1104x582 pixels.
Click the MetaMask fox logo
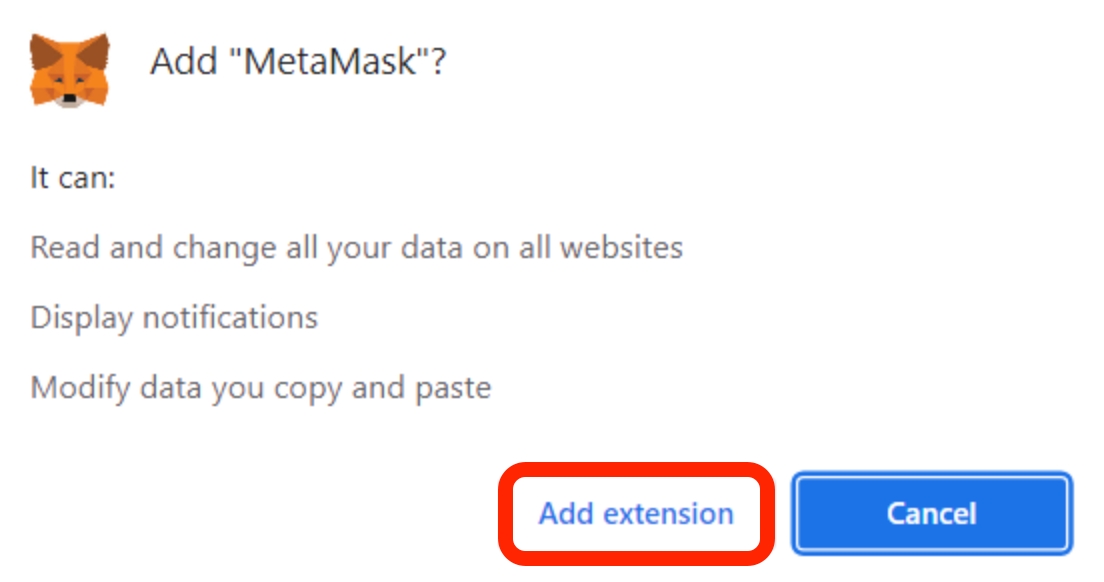[69, 69]
